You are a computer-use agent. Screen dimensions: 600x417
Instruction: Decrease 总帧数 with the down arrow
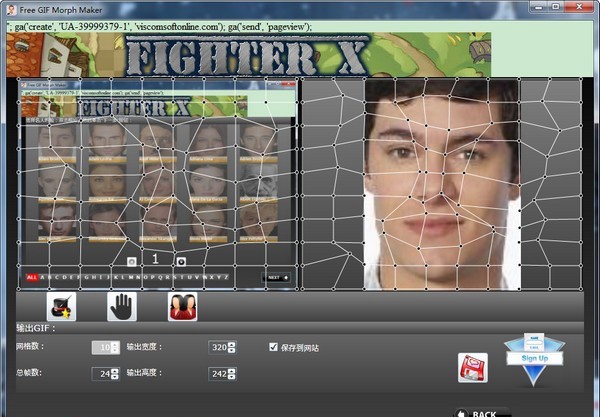pos(115,377)
